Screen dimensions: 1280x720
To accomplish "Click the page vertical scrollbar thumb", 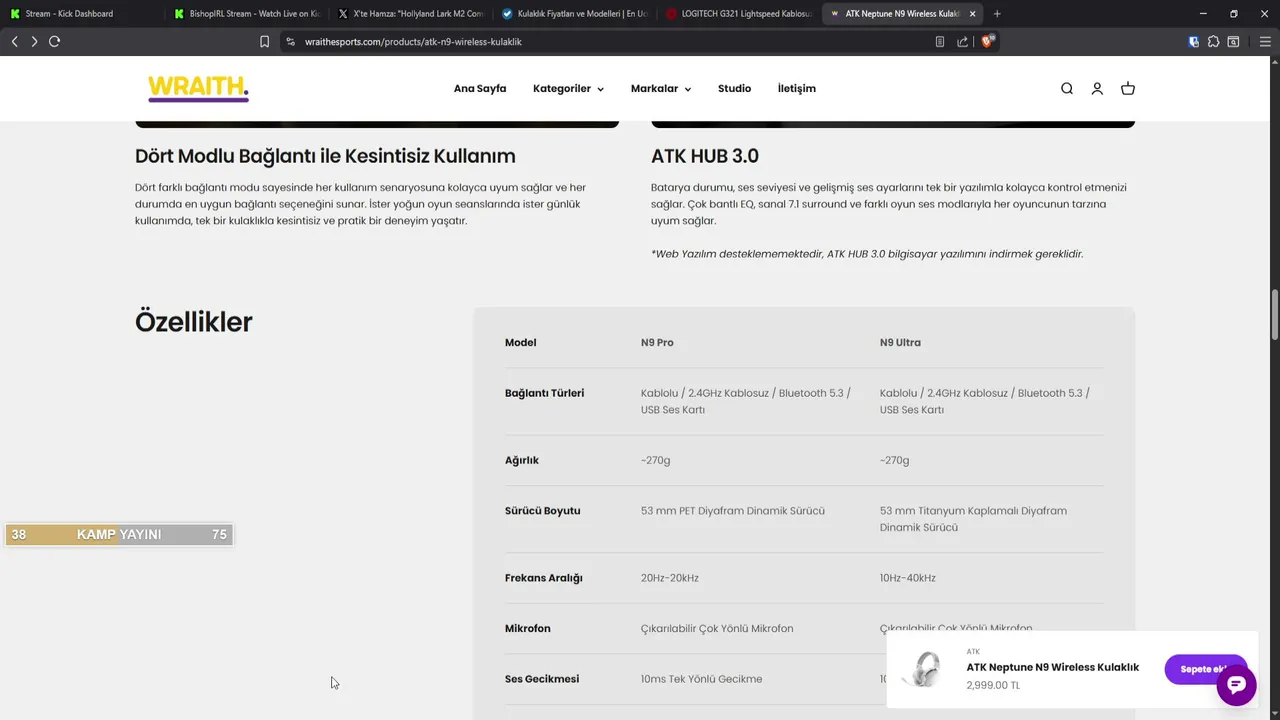I will [x=1274, y=315].
